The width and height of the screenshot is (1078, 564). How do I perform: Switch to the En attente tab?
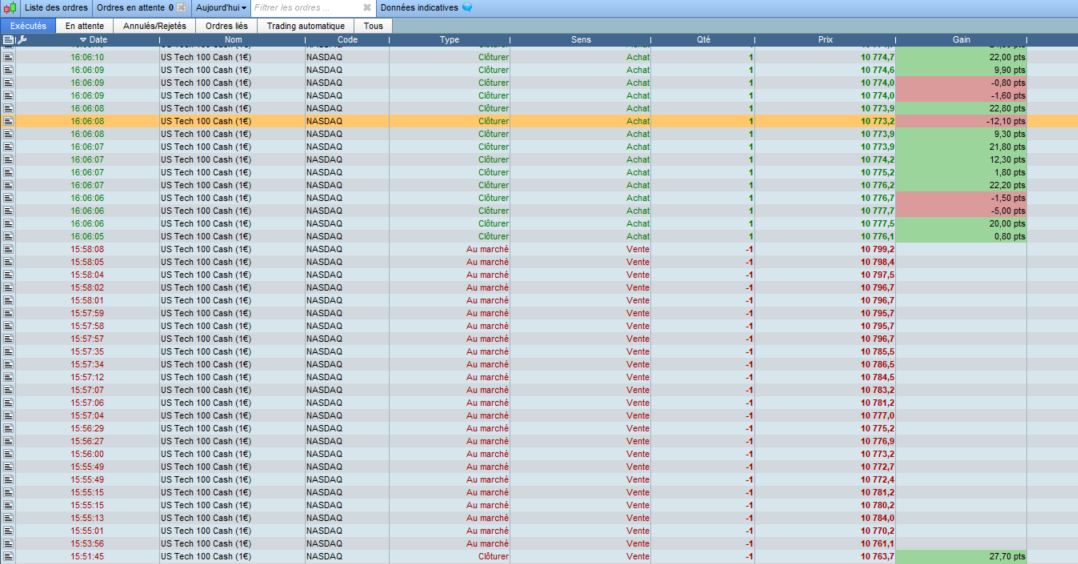(85, 26)
